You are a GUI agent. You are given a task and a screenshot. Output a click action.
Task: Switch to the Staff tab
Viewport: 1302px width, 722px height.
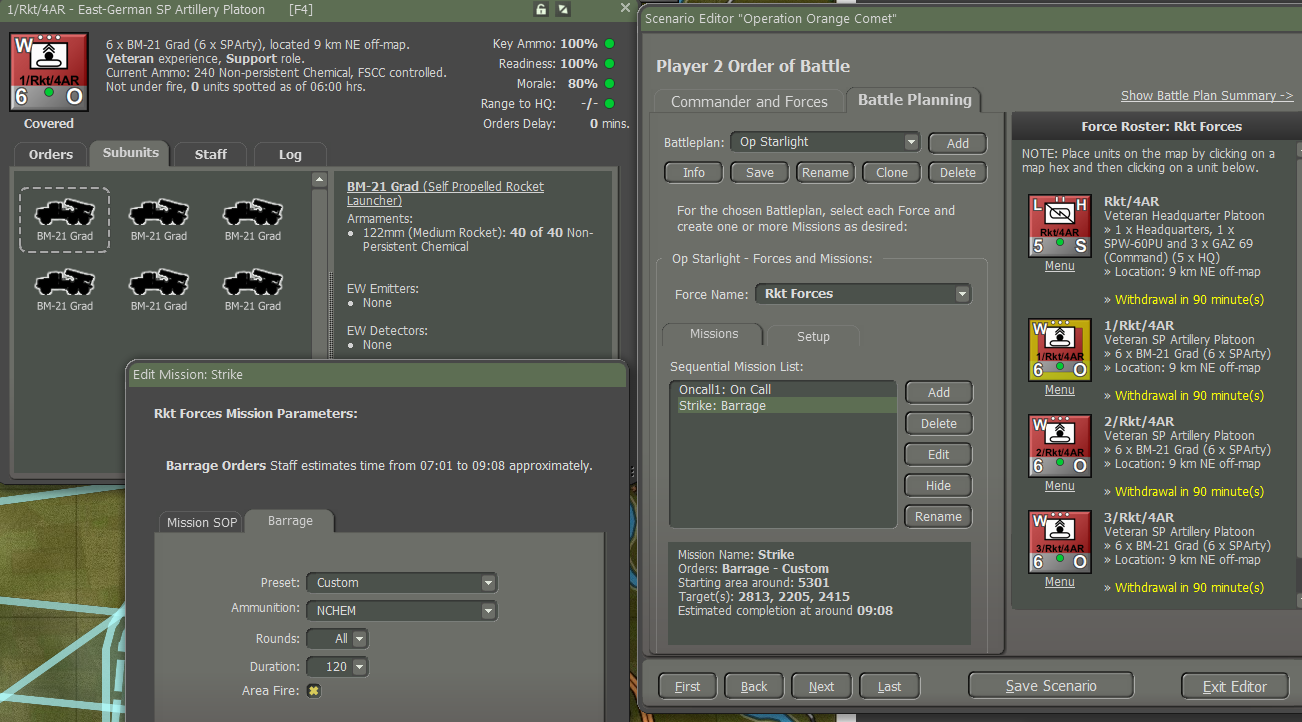coord(211,154)
